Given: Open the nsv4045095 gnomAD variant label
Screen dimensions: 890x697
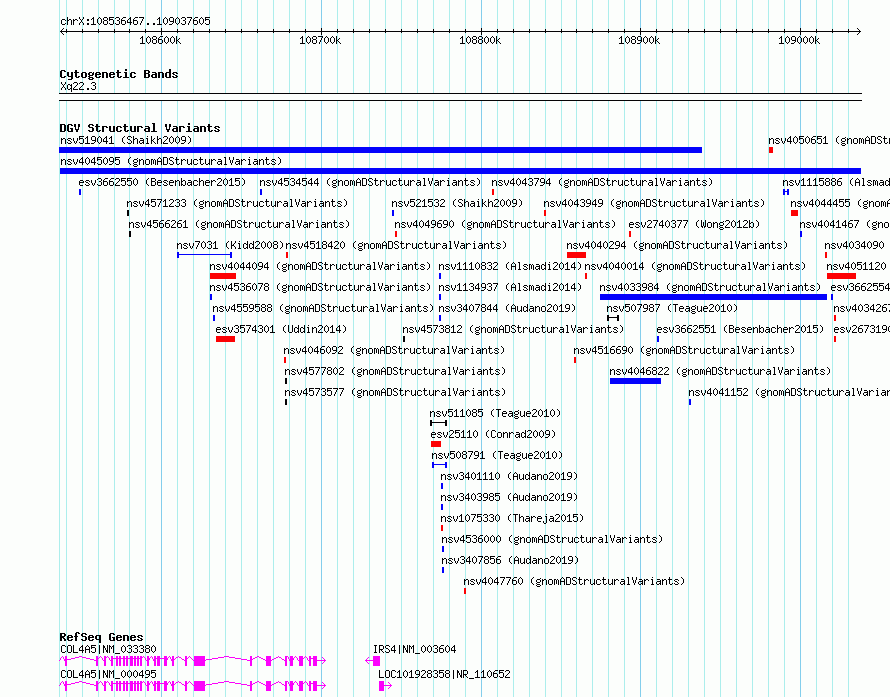Looking at the screenshot, I should [171, 161].
